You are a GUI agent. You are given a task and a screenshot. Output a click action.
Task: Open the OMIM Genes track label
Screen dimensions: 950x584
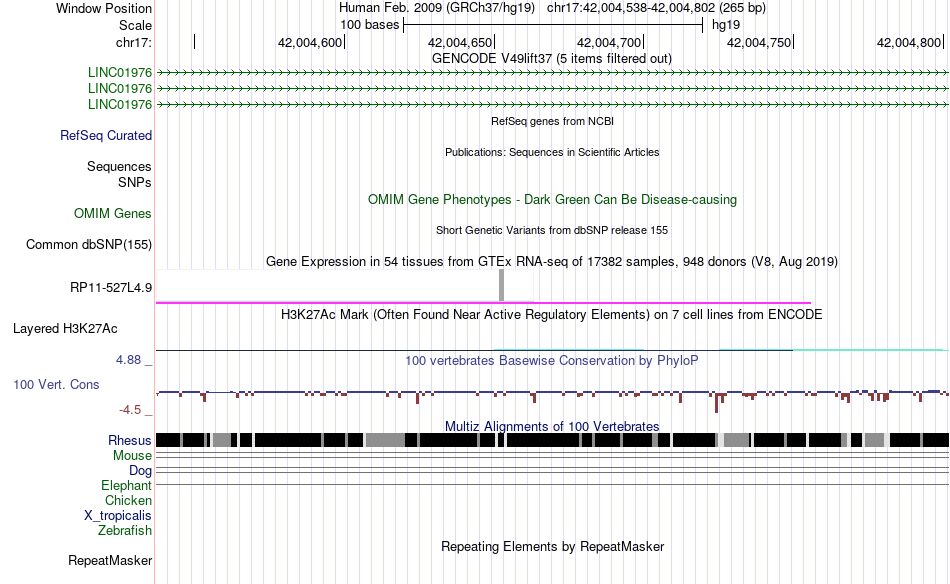(112, 213)
